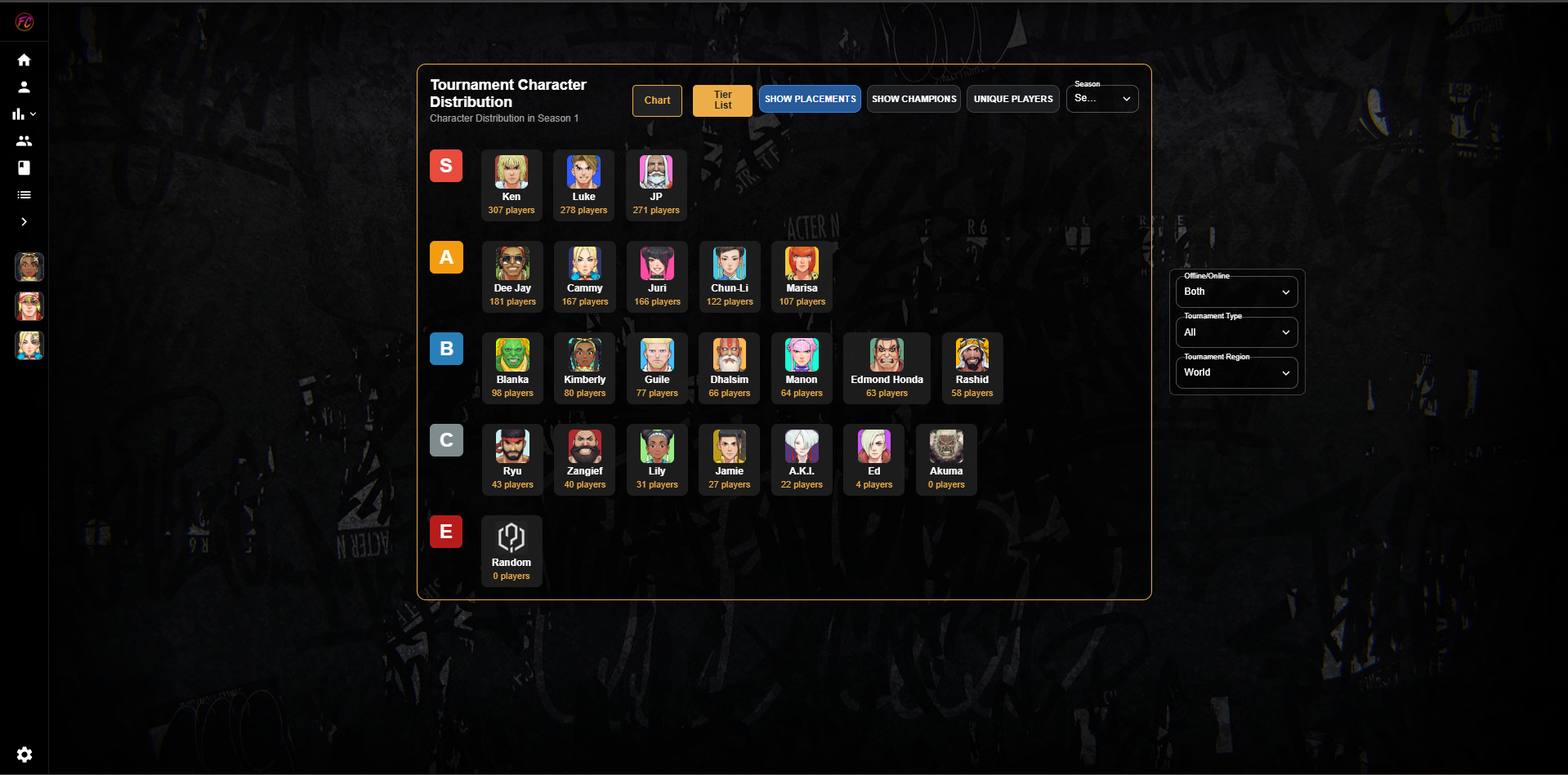The height and width of the screenshot is (775, 1568).
Task: Toggle Unique Players
Action: pos(1013,99)
